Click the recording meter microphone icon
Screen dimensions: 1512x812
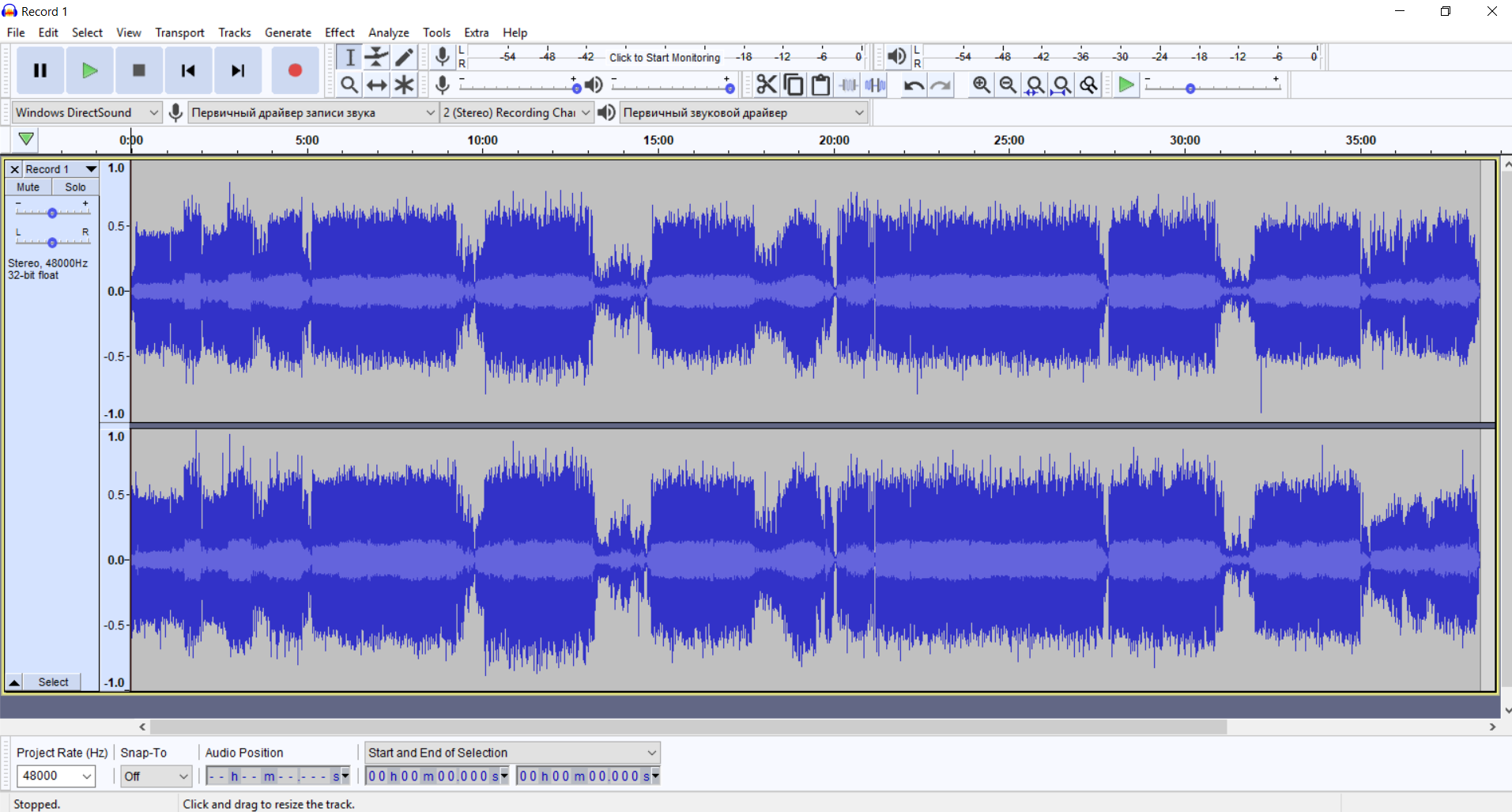point(443,56)
